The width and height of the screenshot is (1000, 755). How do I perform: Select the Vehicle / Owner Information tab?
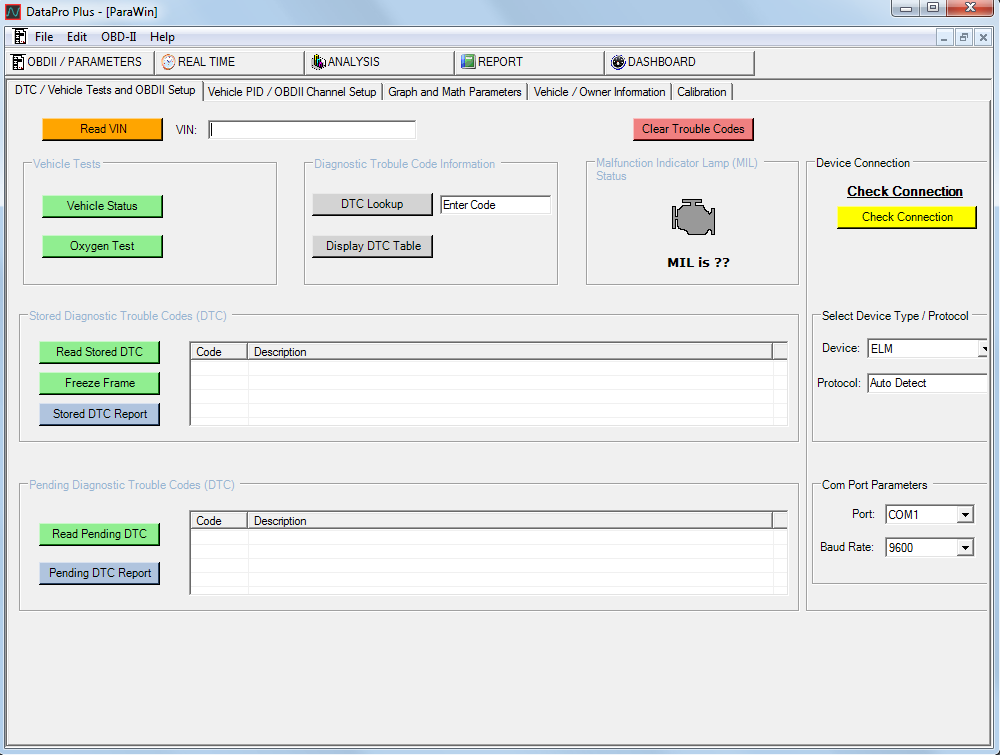pos(599,92)
